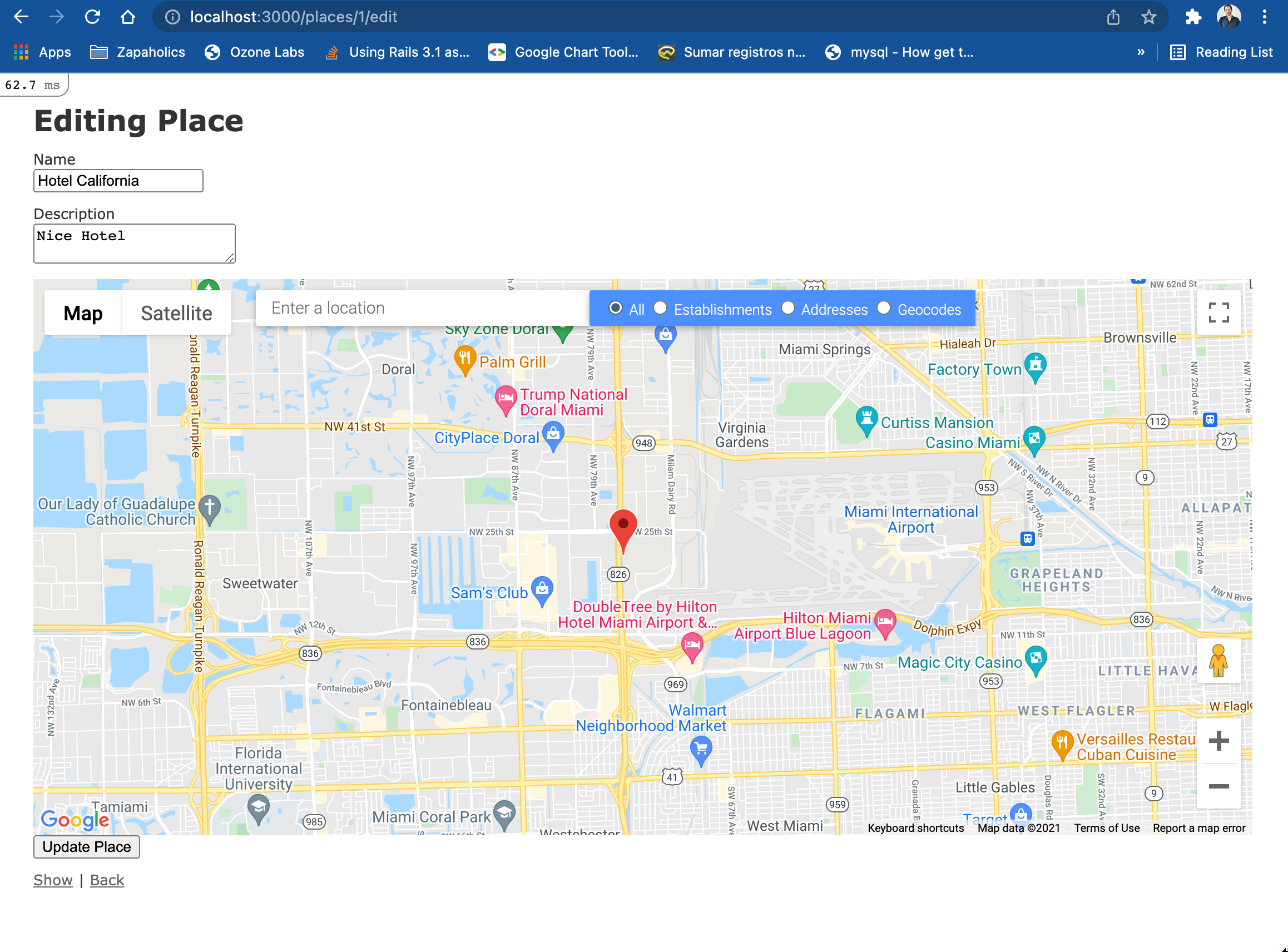Follow the Back link
The image size is (1288, 952).
point(107,880)
